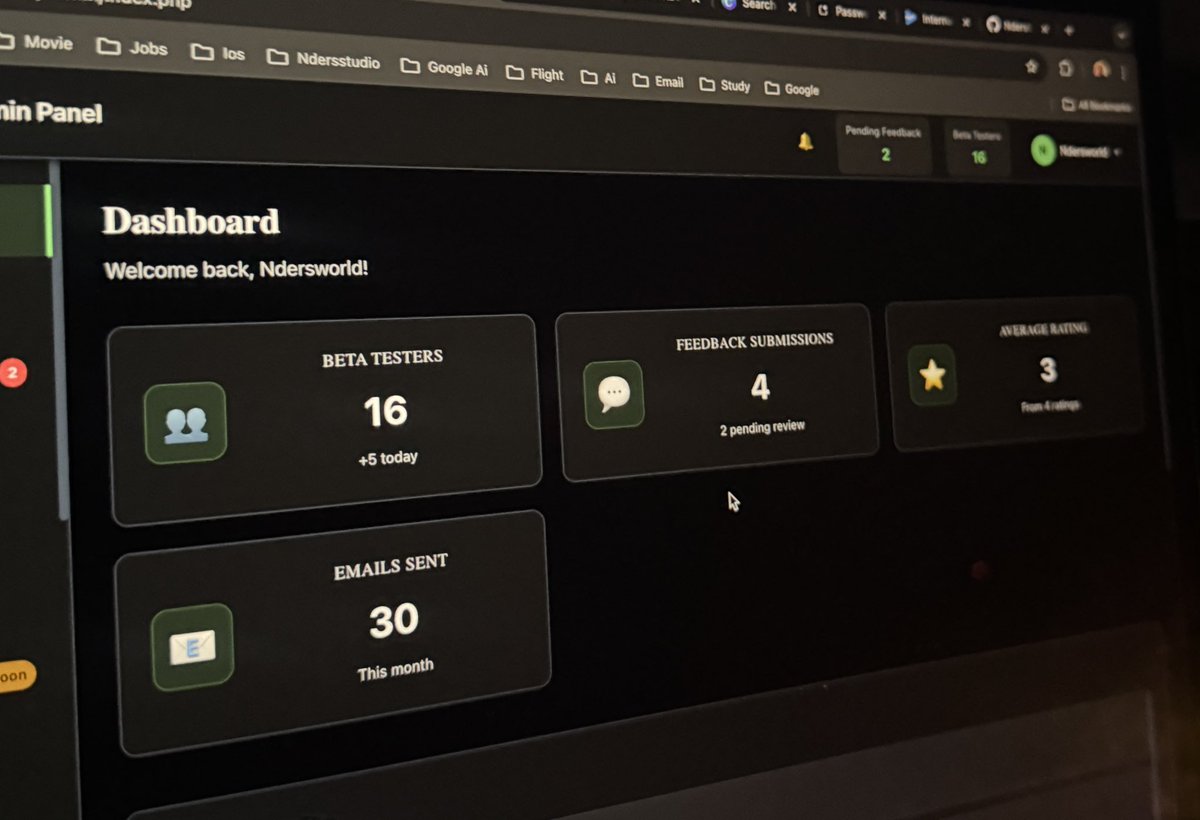
Task: Click the red badge showing 2 in sidebar
Action: click(12, 373)
